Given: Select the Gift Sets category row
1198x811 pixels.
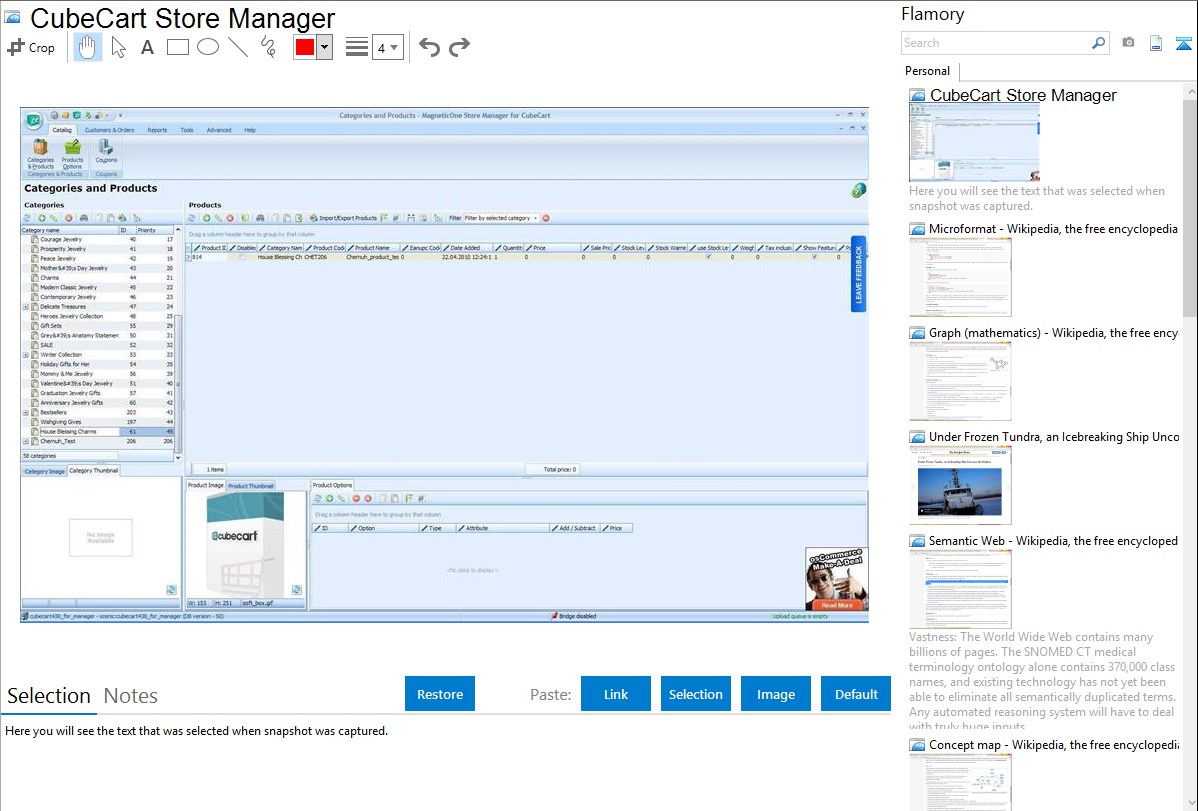Looking at the screenshot, I should coord(98,326).
